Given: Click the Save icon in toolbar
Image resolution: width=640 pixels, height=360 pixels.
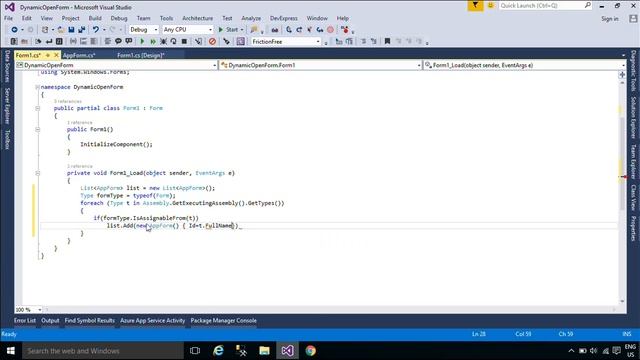Looking at the screenshot, I should pos(71,30).
